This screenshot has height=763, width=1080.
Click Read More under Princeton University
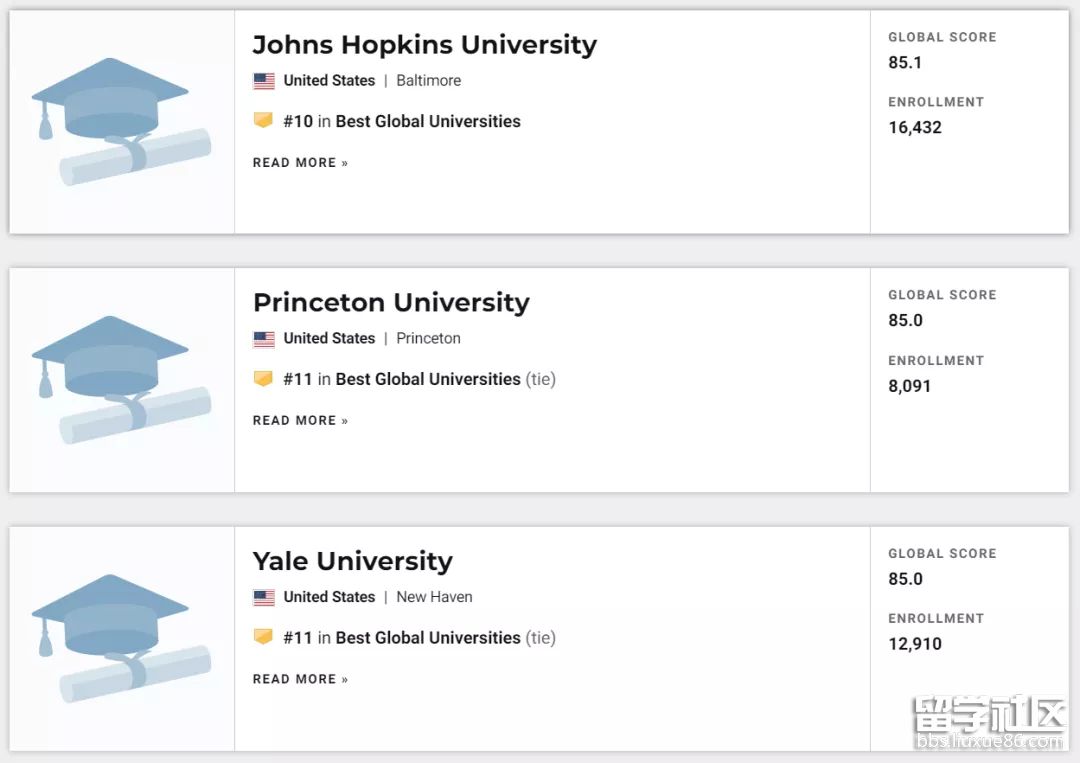(300, 421)
